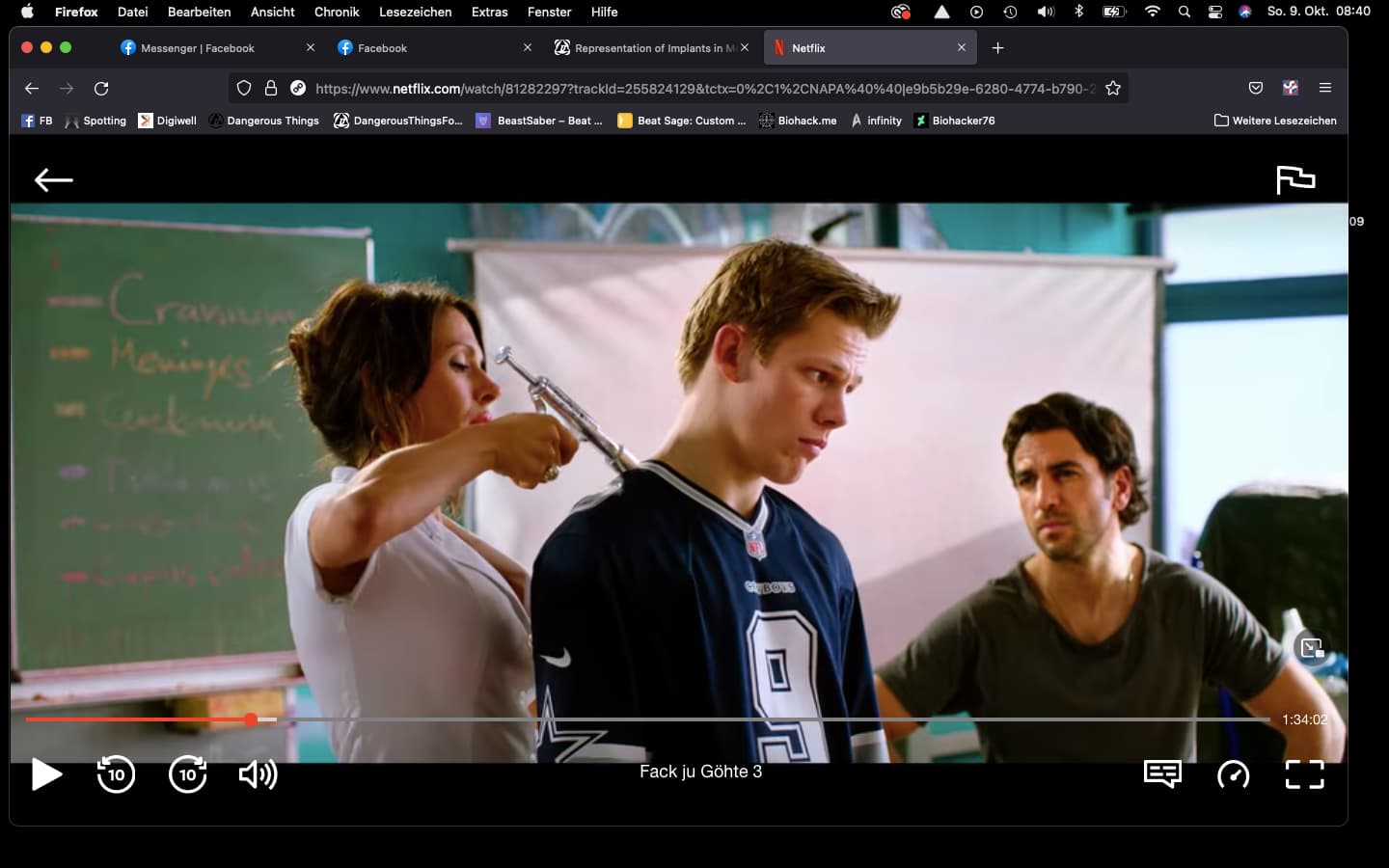Reload the current Netflix page

[101, 88]
